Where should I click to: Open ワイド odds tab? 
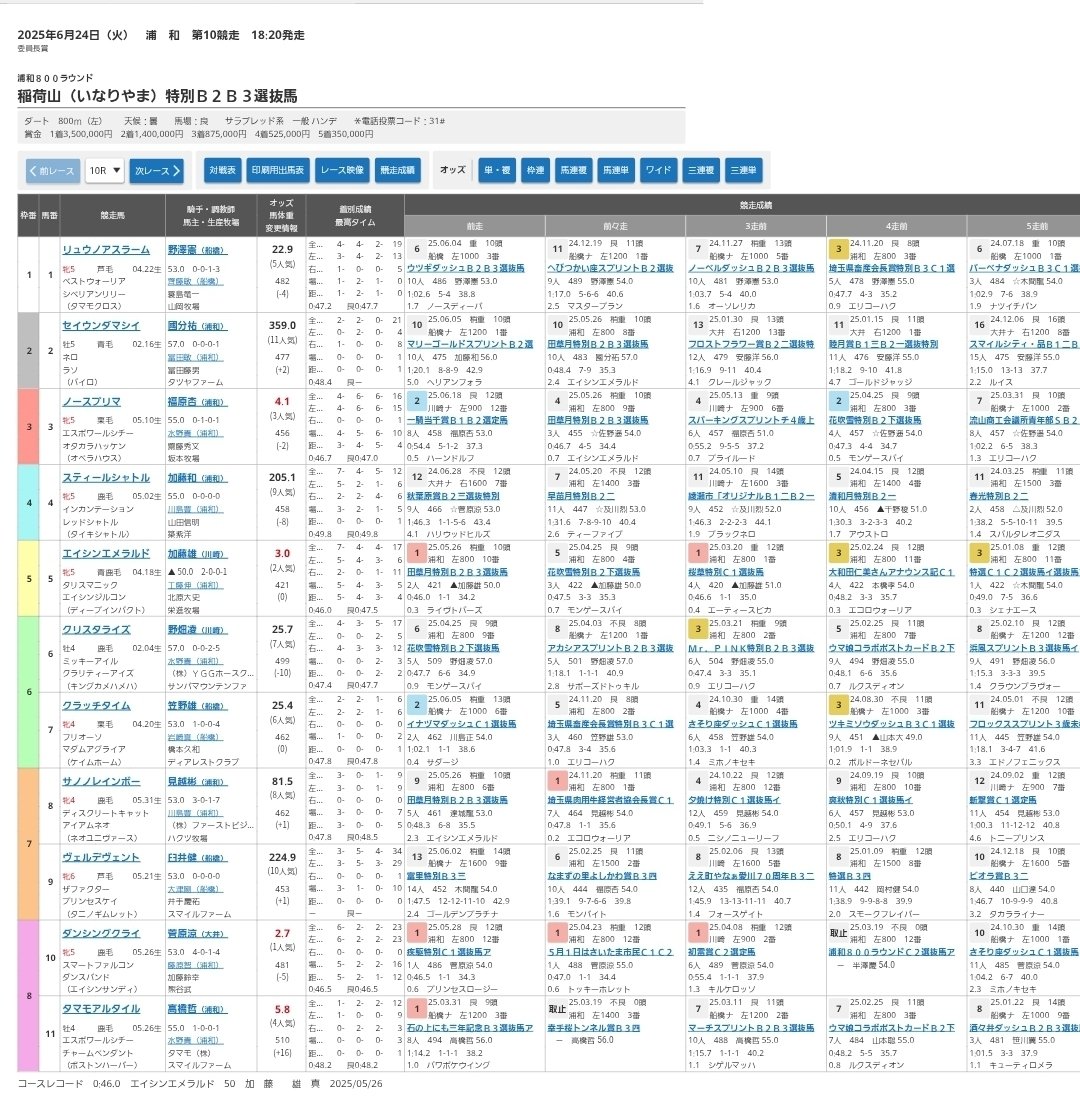pos(658,170)
